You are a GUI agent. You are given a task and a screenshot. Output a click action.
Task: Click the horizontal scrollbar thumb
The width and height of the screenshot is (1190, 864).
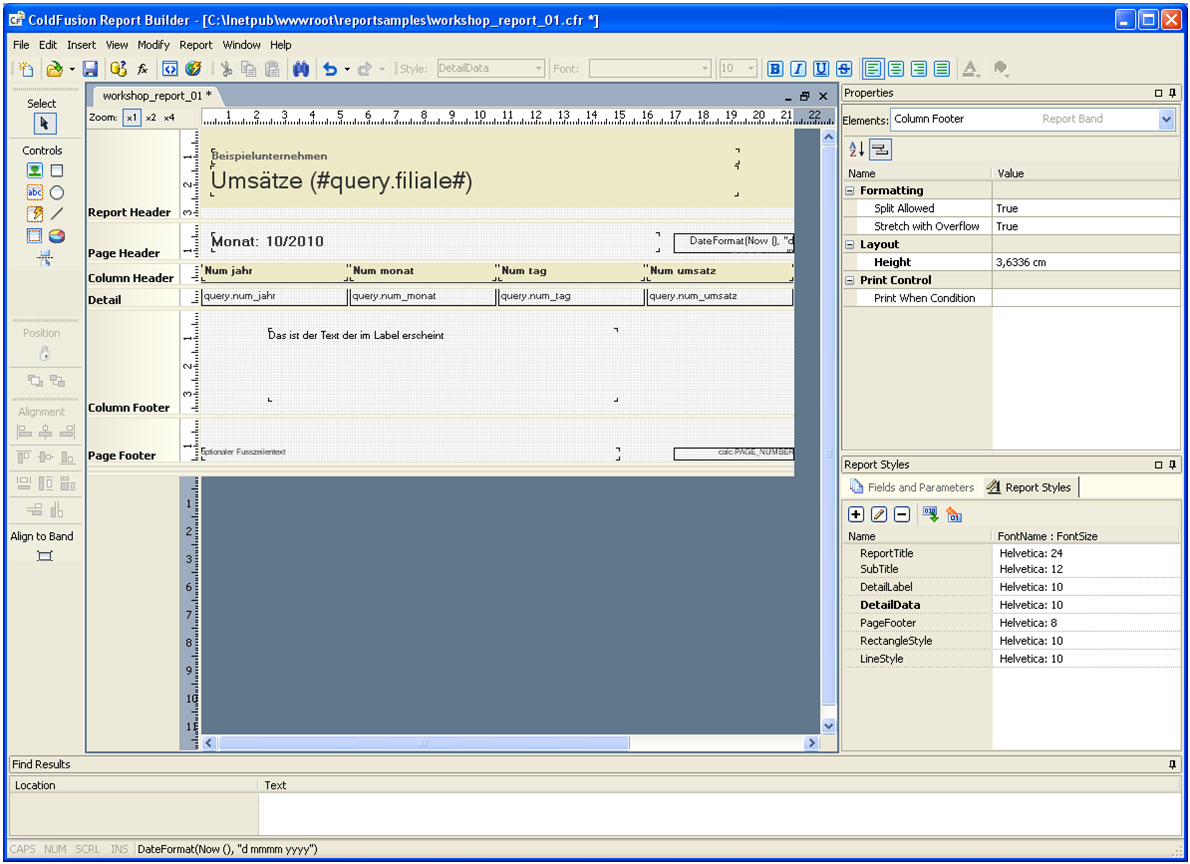[424, 743]
